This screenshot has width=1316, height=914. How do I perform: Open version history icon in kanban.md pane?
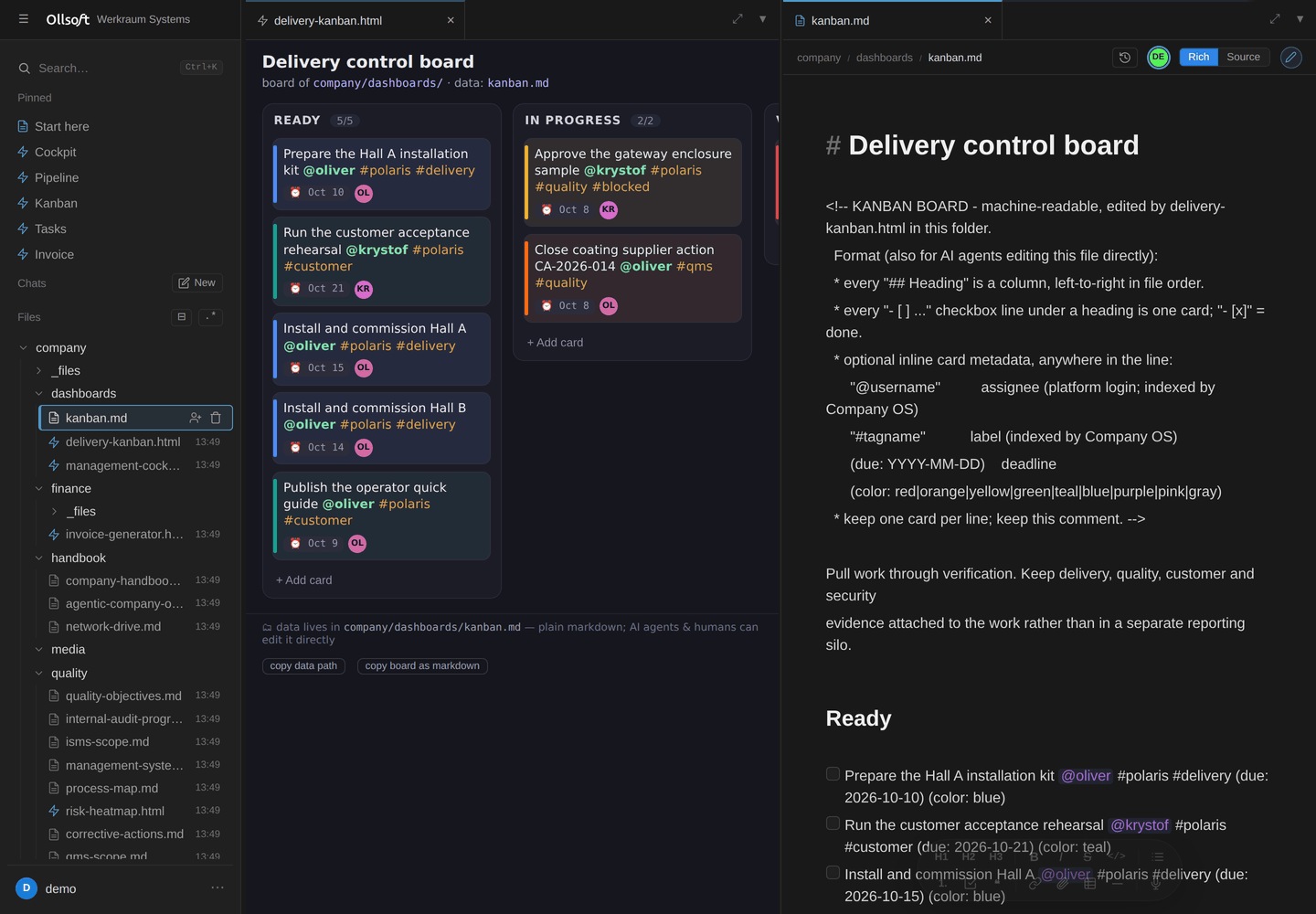click(x=1125, y=57)
